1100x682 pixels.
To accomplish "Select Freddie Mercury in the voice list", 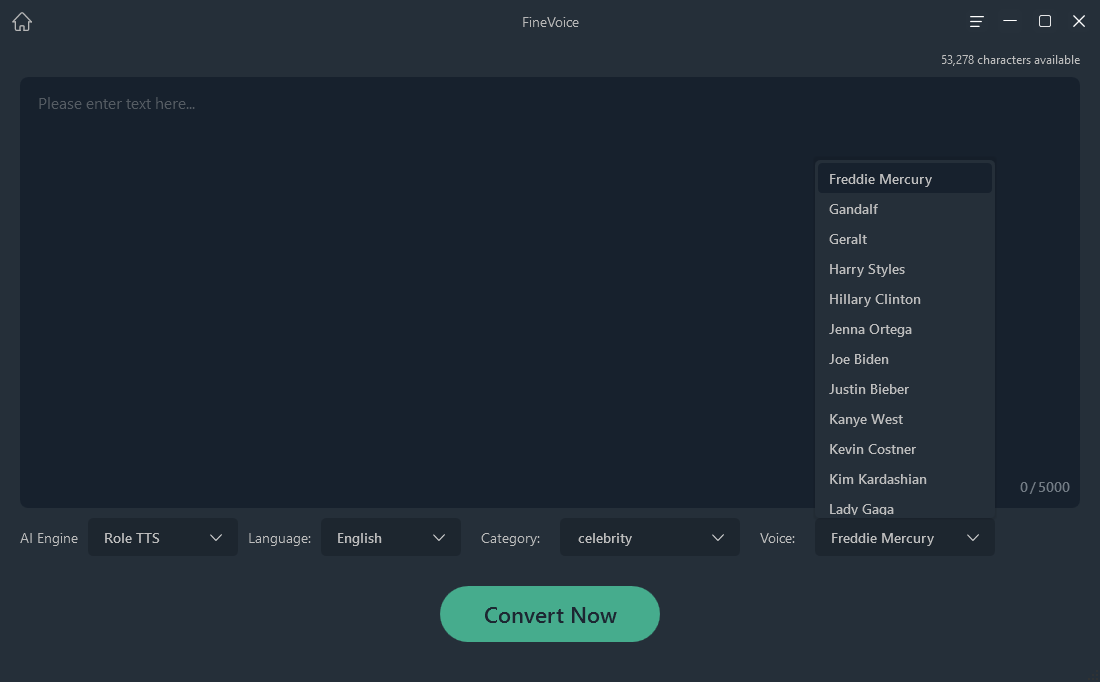I will [904, 179].
